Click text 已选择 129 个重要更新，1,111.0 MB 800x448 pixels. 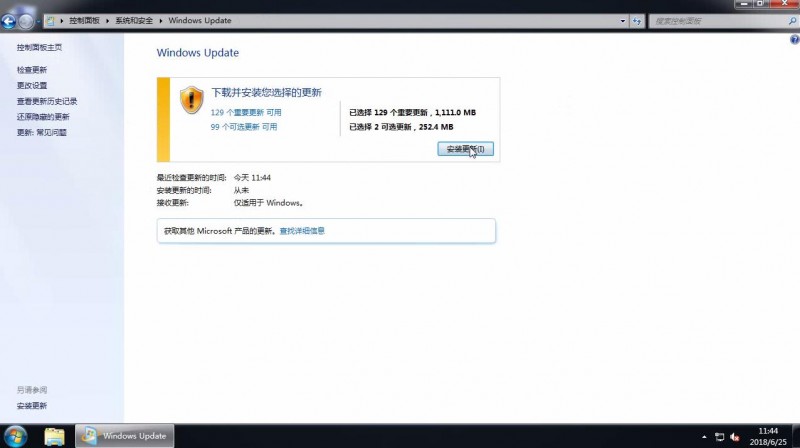tap(412, 113)
